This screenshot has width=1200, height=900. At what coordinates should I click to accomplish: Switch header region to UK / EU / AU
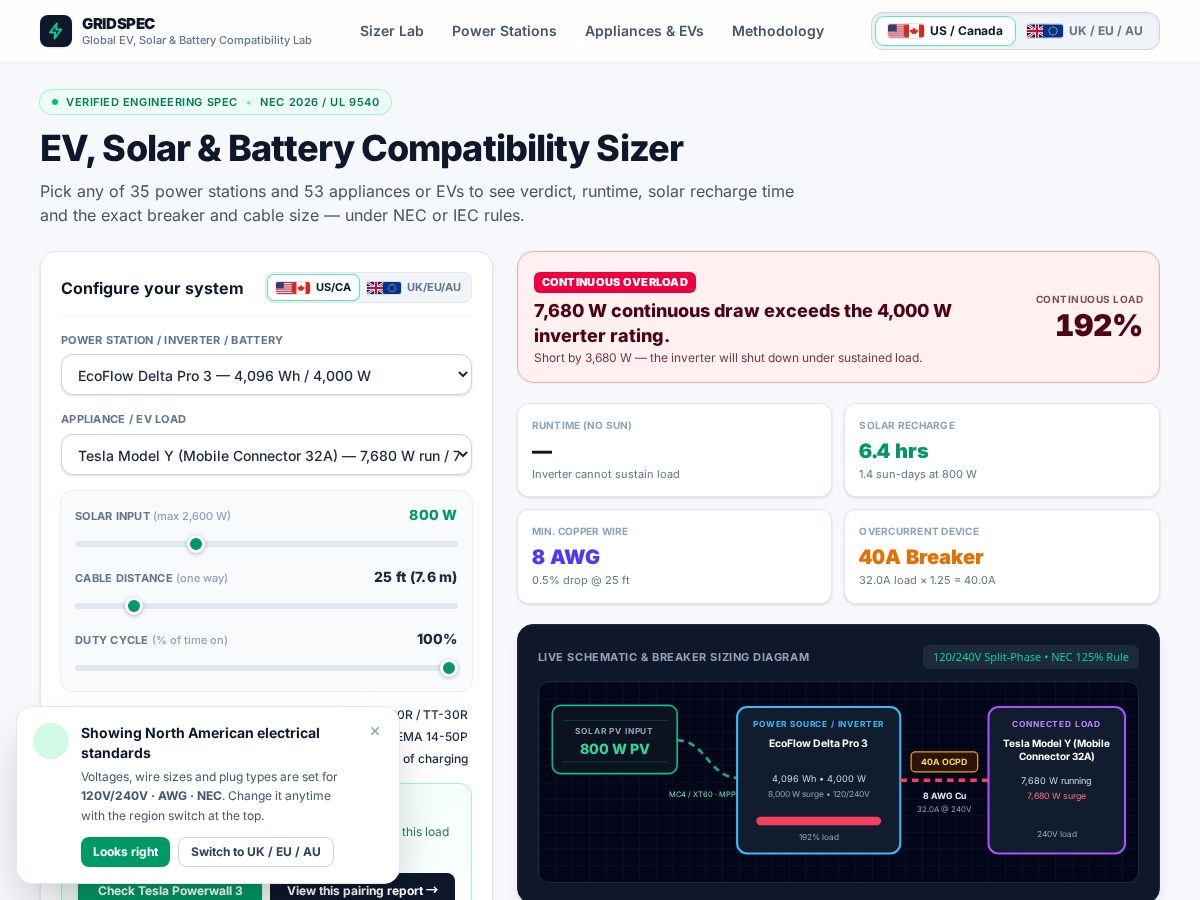tap(1085, 31)
